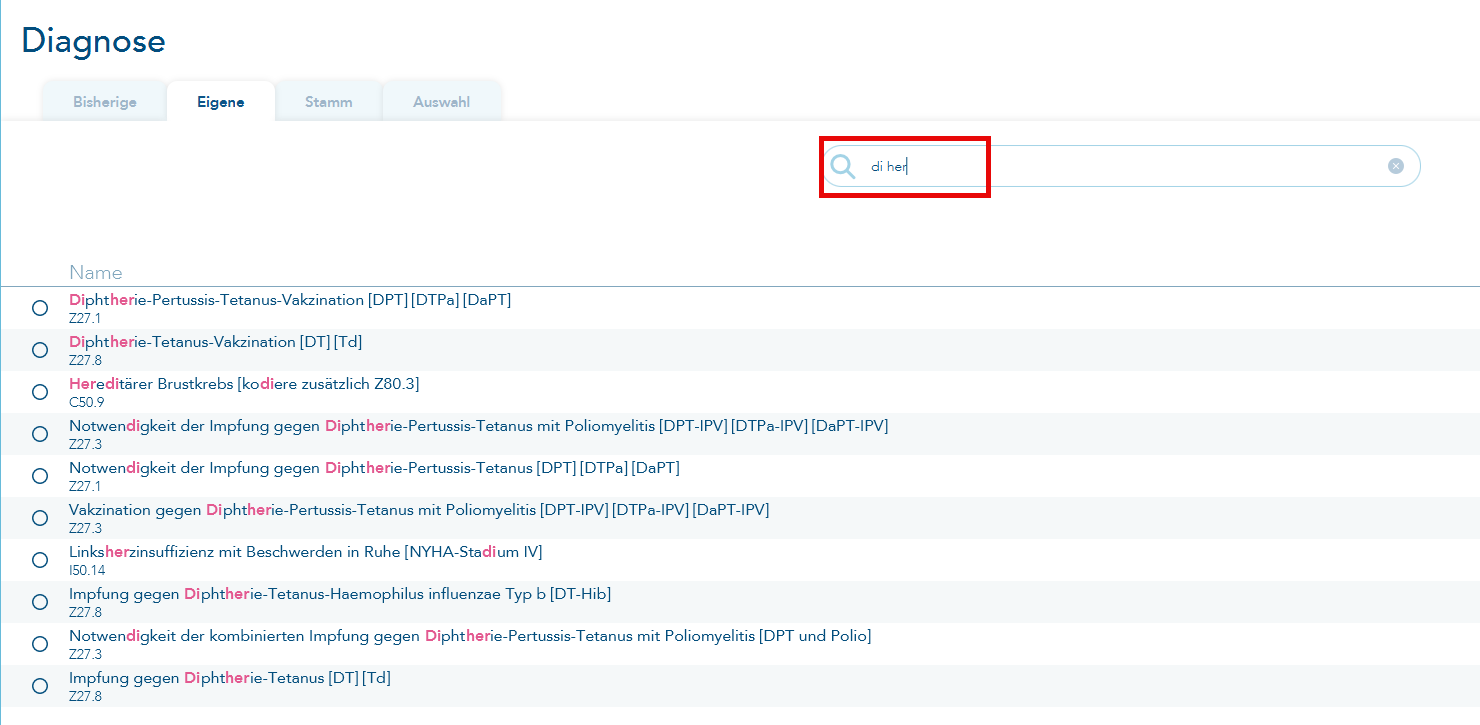Click code I50.14
Screen dimensions: 1480x725
point(86,570)
